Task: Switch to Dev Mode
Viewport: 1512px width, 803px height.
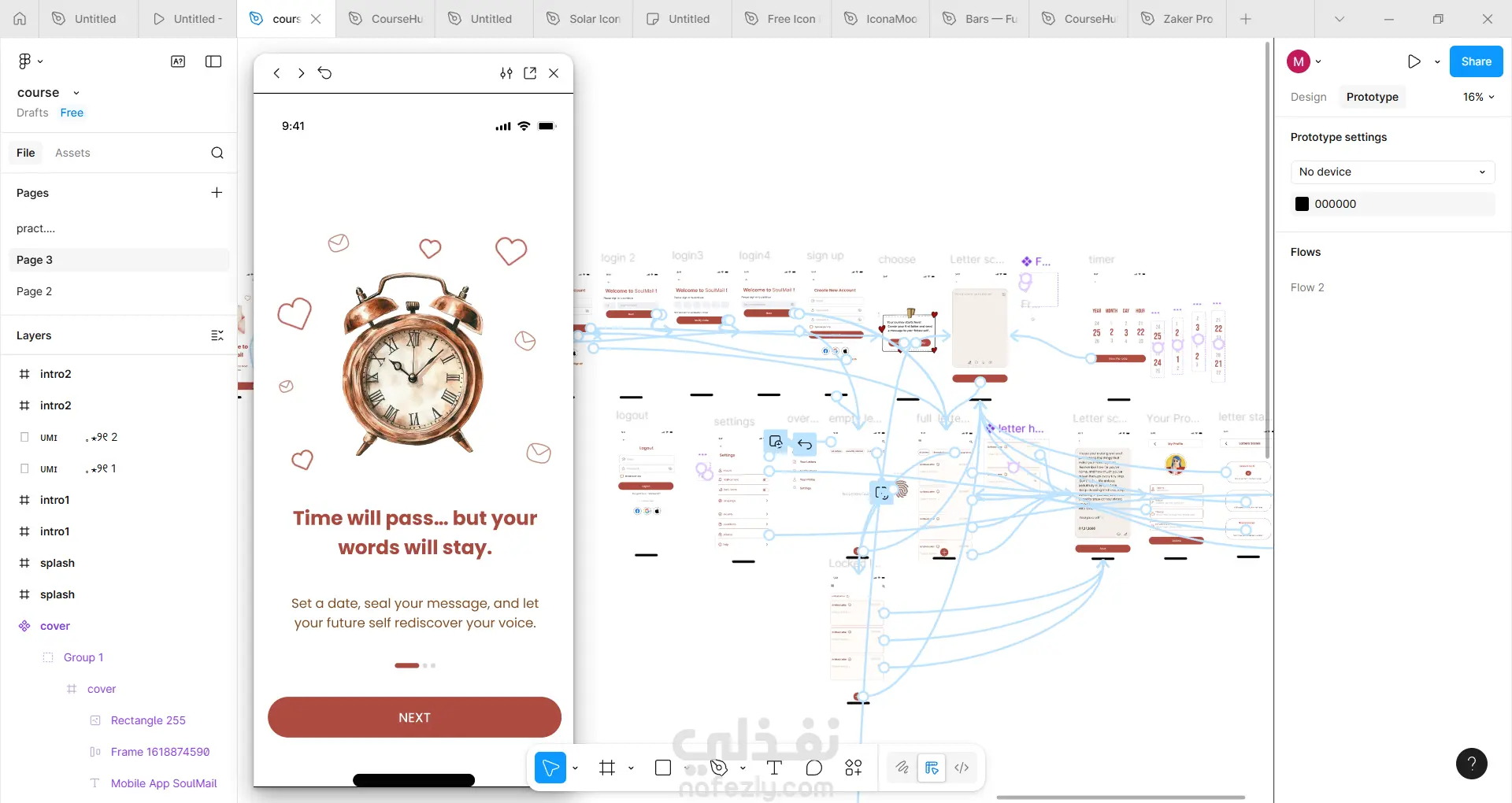Action: 962,768
